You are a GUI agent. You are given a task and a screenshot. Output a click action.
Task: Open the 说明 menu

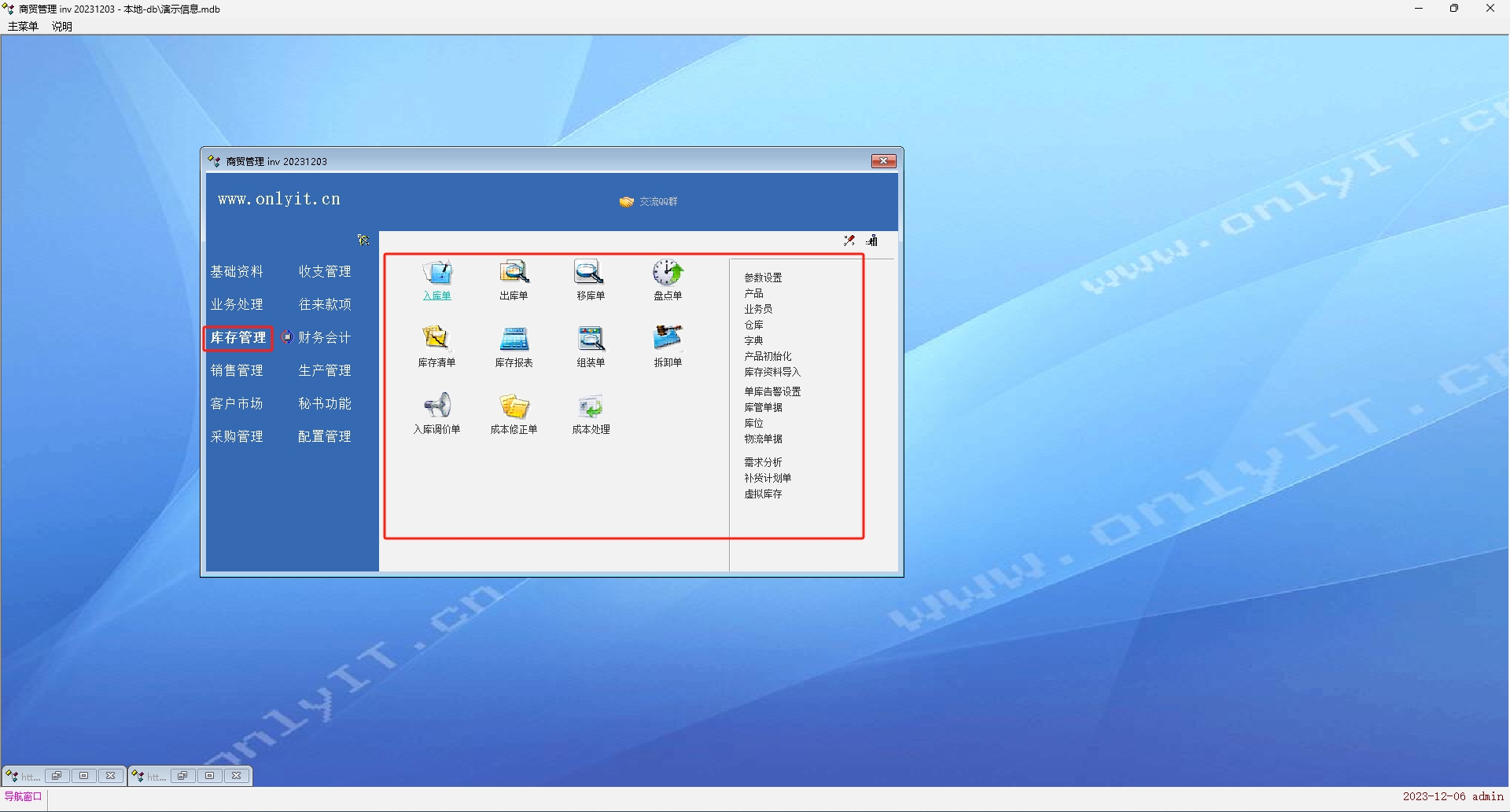pyautogui.click(x=62, y=26)
